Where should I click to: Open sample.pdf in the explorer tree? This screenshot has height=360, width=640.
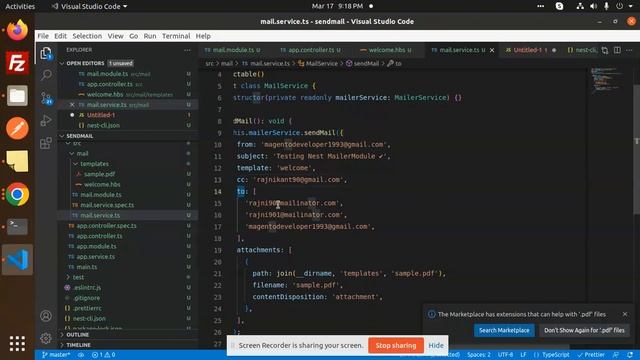pyautogui.click(x=99, y=174)
